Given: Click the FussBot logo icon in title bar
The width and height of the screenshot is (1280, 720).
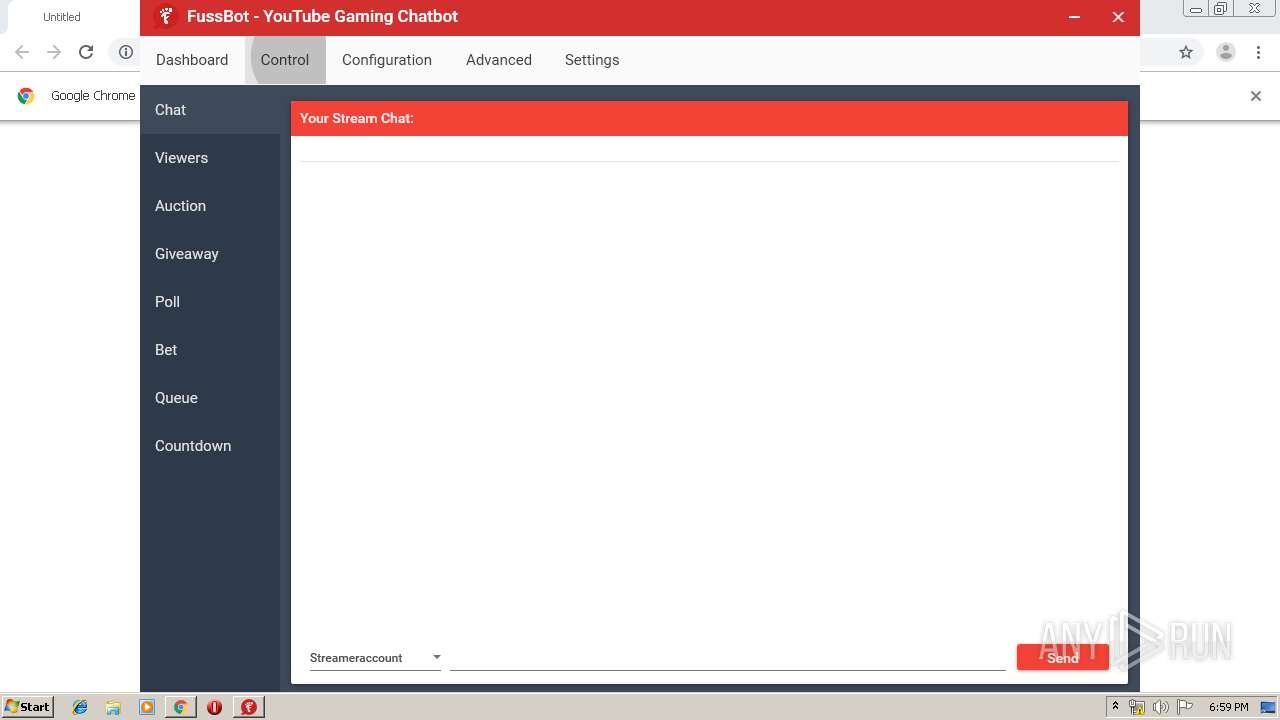Looking at the screenshot, I should (166, 17).
